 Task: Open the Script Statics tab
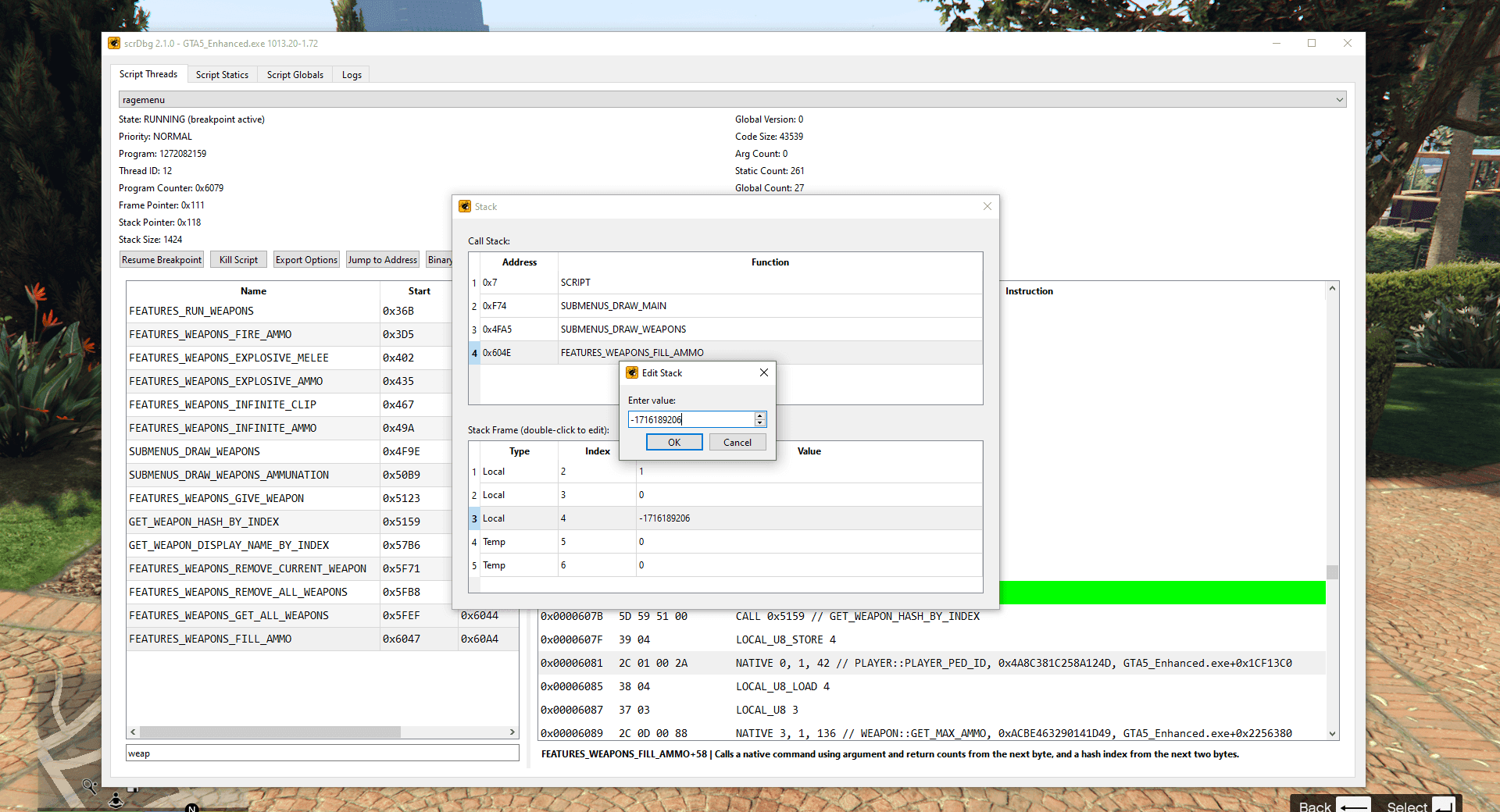click(222, 74)
